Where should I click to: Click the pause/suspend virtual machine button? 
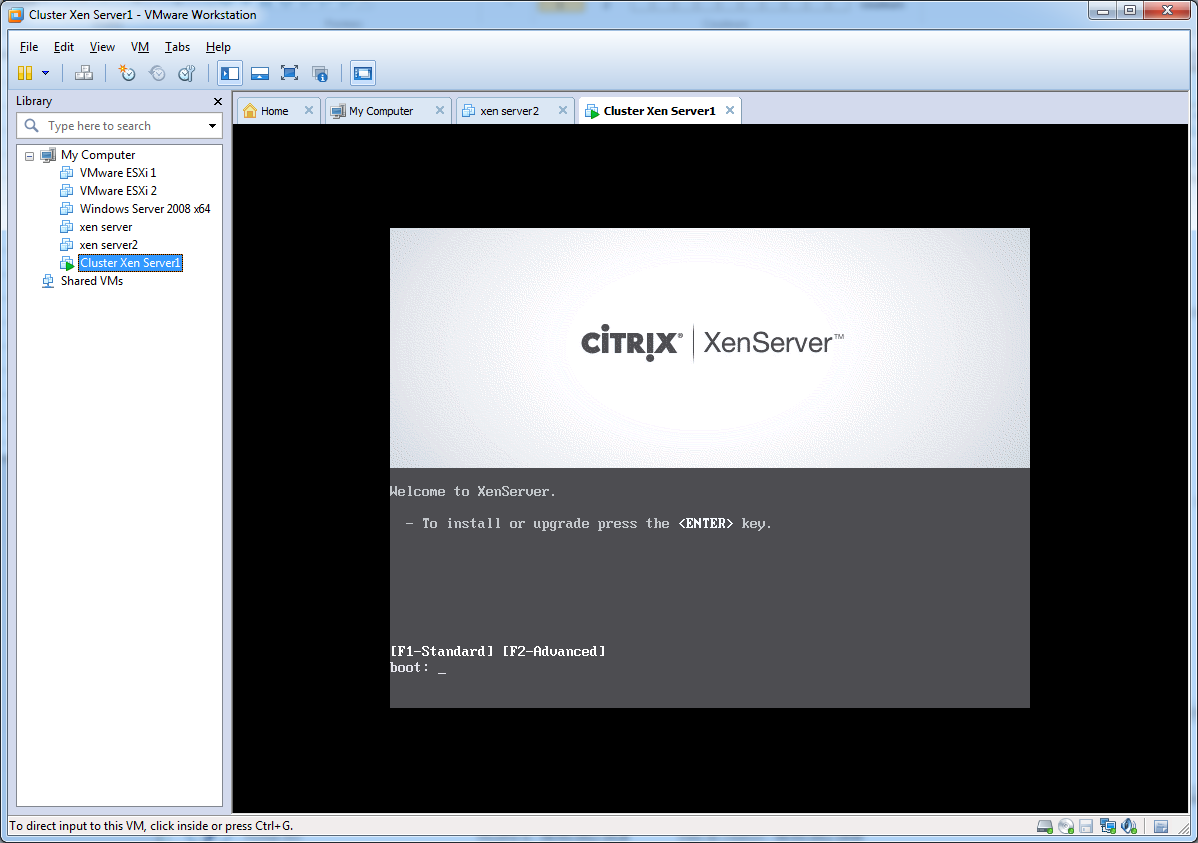25,73
